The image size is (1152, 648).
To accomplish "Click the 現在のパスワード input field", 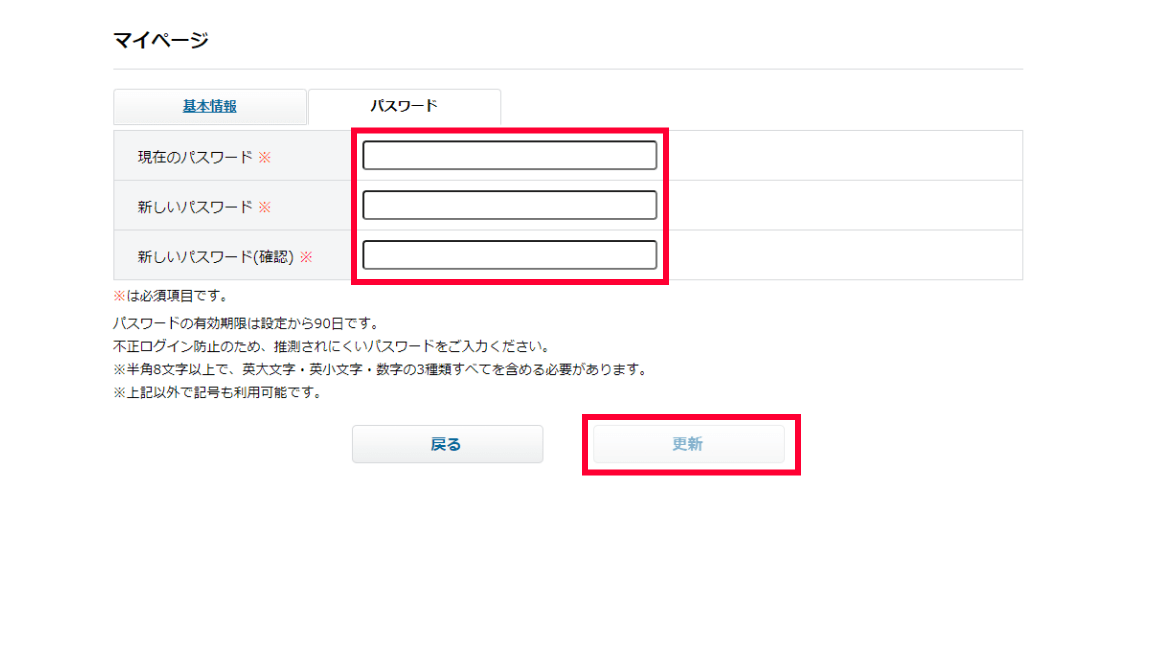I will [509, 156].
